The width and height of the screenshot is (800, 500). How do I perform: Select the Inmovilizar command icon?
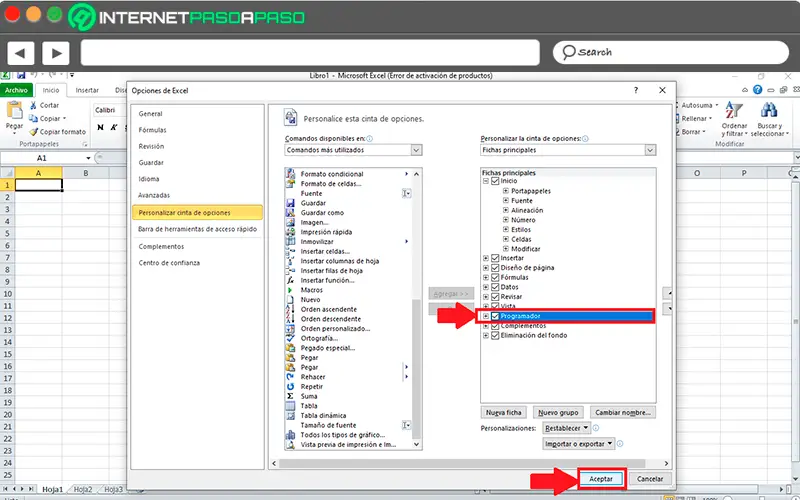290,242
